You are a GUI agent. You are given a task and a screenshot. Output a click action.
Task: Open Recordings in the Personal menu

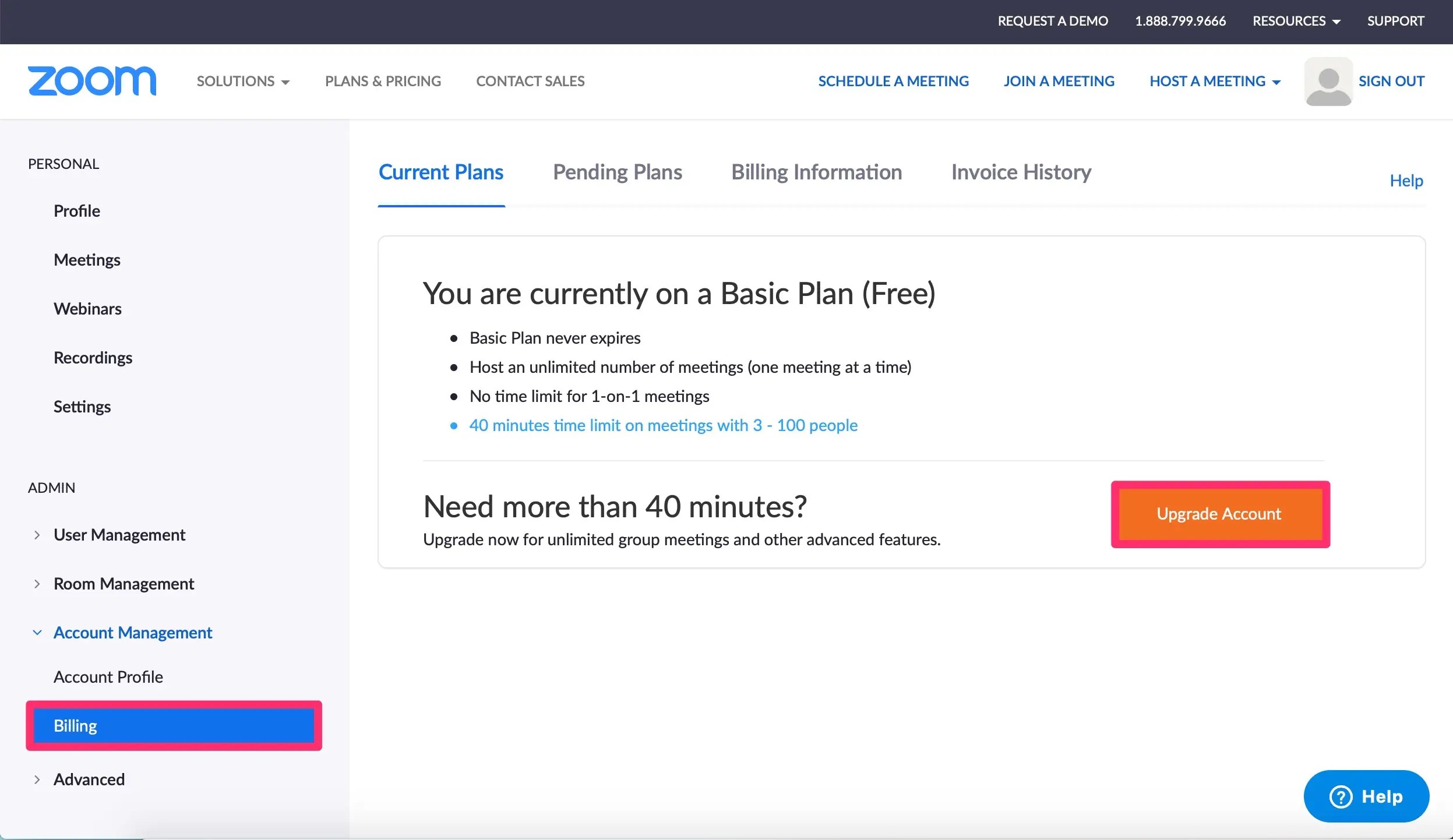point(93,358)
